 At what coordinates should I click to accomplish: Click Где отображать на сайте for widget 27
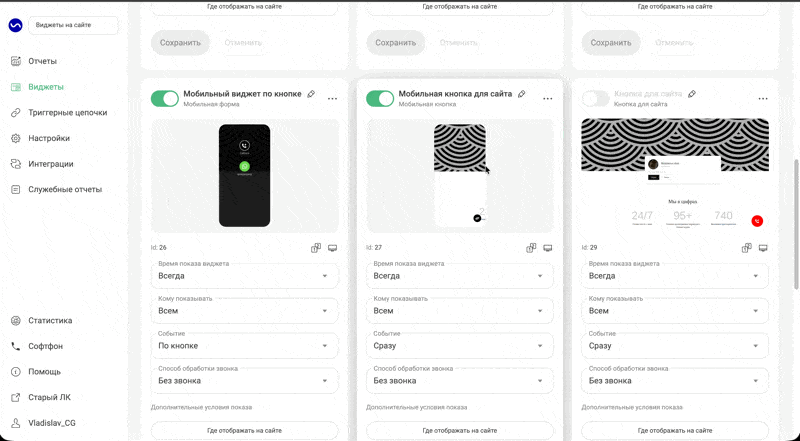pos(460,430)
